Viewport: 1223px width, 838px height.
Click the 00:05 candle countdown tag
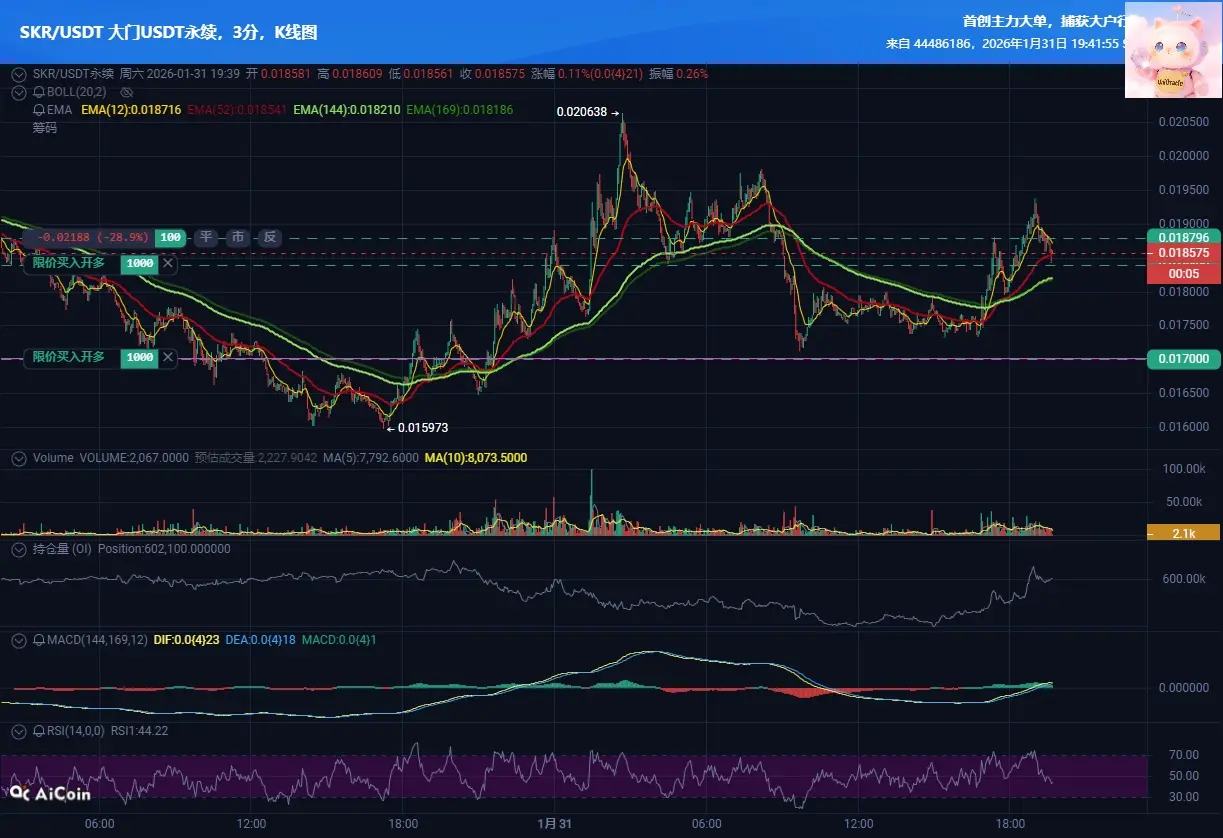1182,273
